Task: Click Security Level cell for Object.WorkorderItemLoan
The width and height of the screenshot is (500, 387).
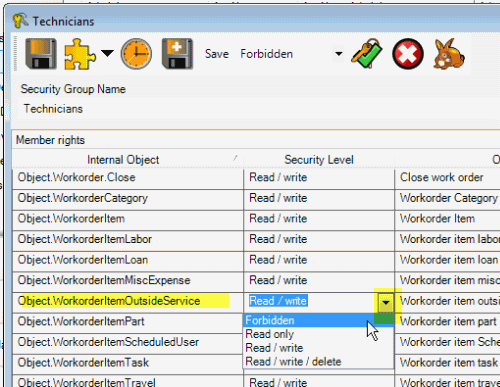Action: pyautogui.click(x=319, y=260)
